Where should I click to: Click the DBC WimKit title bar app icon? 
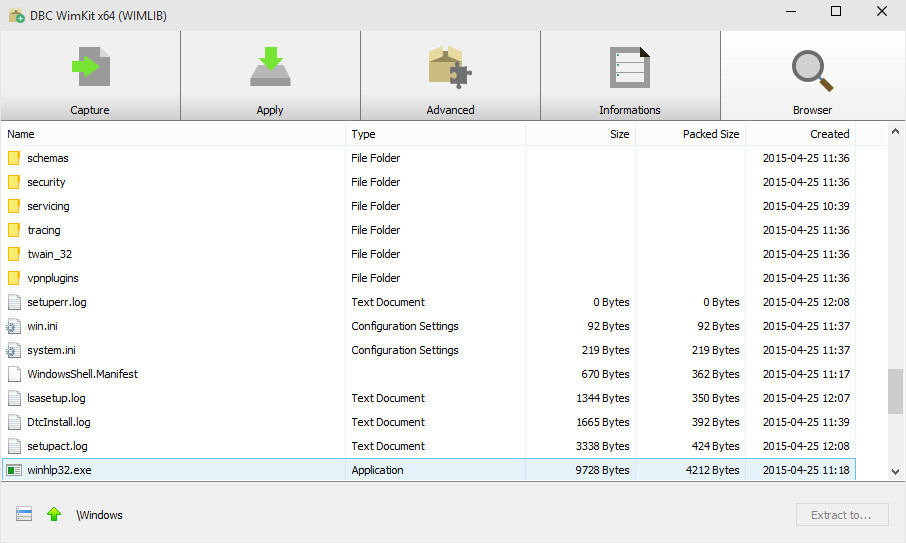16,15
